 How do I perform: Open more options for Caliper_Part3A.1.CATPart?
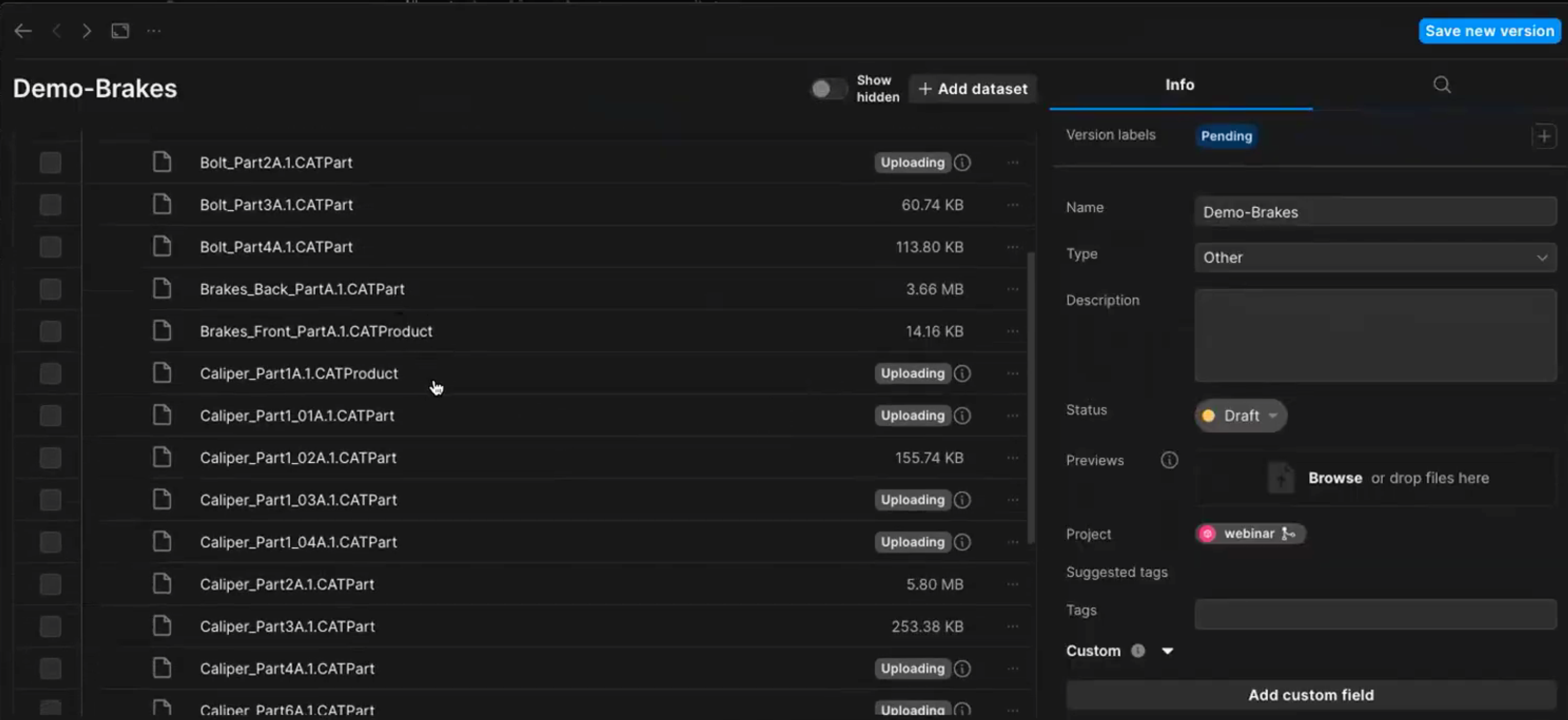tap(1012, 626)
